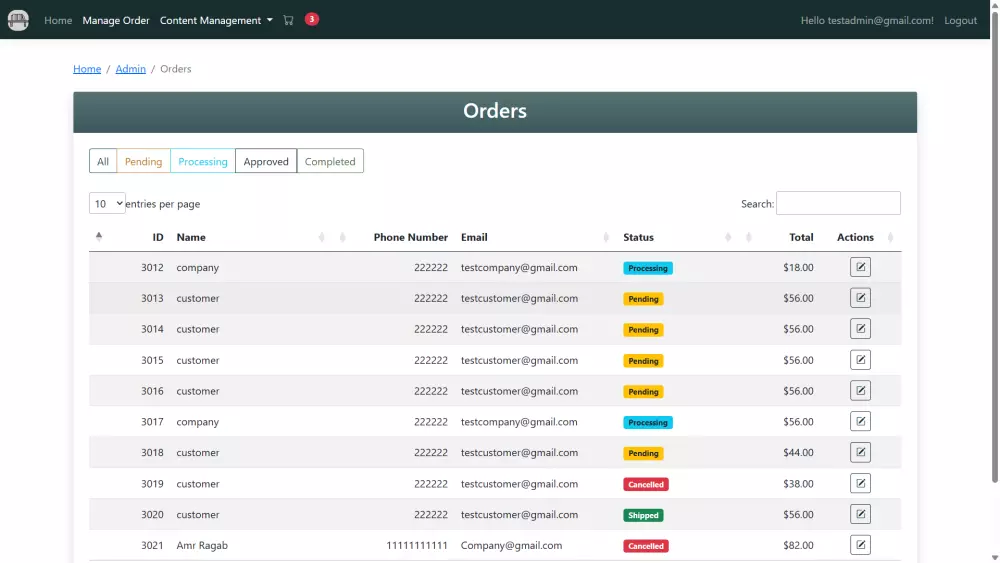Expand the Content Management dropdown menu
1000x563 pixels.
tap(216, 20)
